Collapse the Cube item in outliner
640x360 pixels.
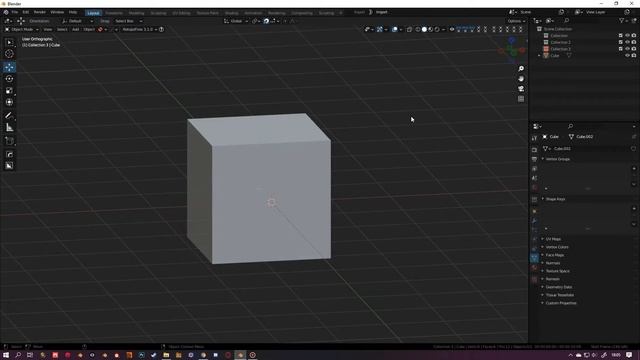pos(540,56)
